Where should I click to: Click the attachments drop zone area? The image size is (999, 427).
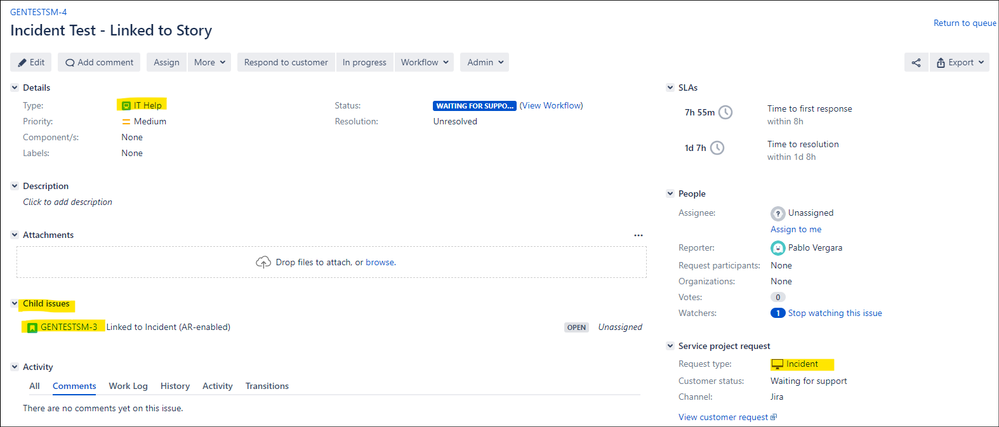point(331,262)
